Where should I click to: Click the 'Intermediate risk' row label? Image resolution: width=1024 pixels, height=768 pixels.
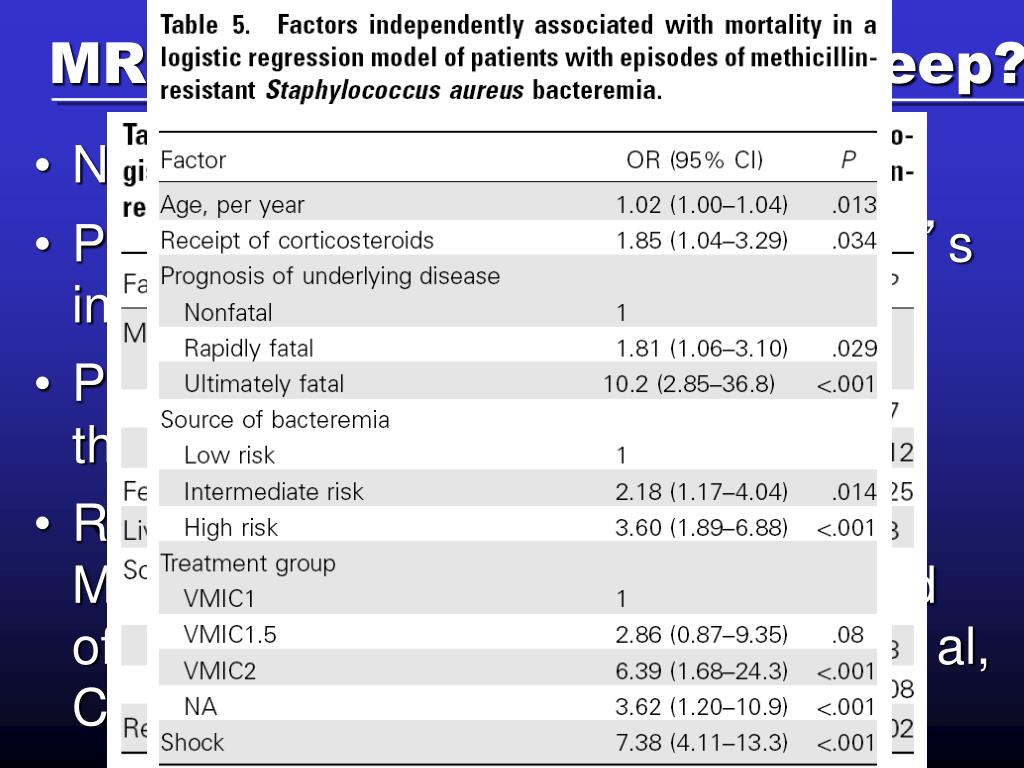click(x=274, y=491)
